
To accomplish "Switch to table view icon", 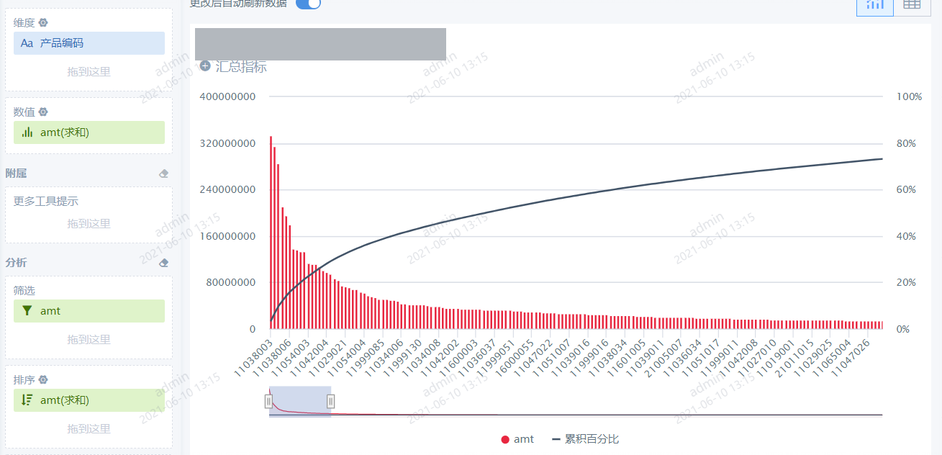I will 912,4.
